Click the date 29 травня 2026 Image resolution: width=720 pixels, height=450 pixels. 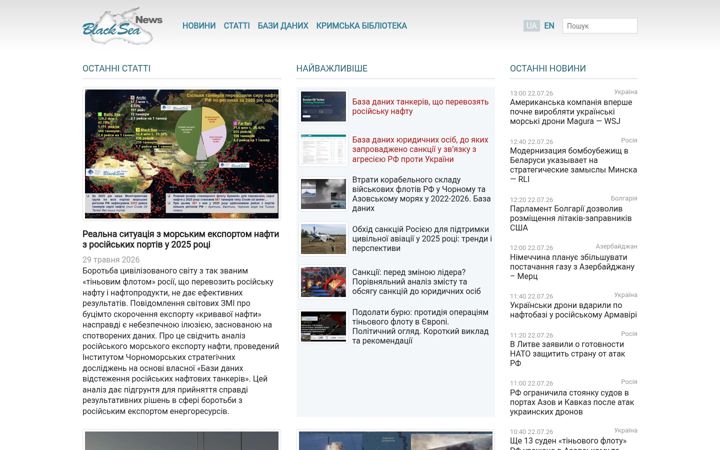[111, 260]
